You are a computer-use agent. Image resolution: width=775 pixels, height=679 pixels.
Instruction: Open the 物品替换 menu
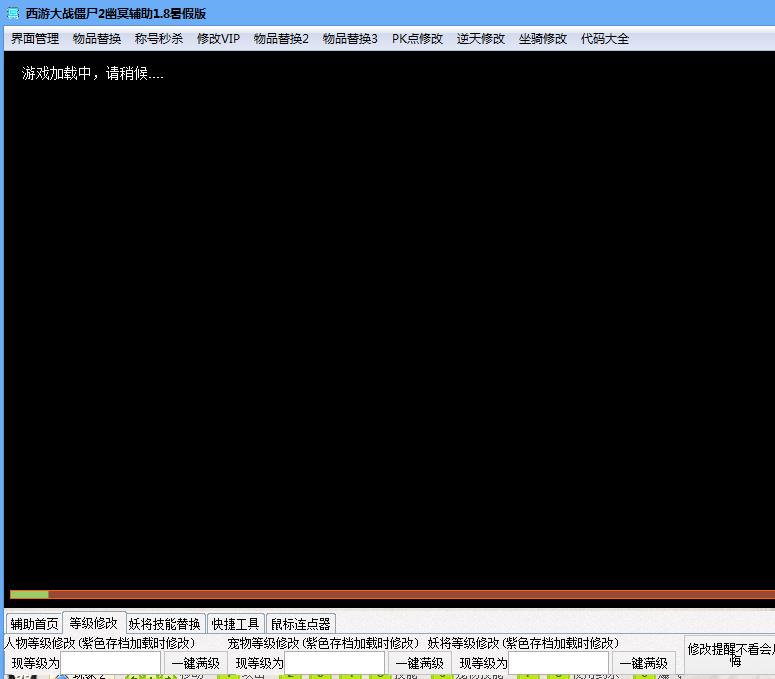[x=97, y=39]
